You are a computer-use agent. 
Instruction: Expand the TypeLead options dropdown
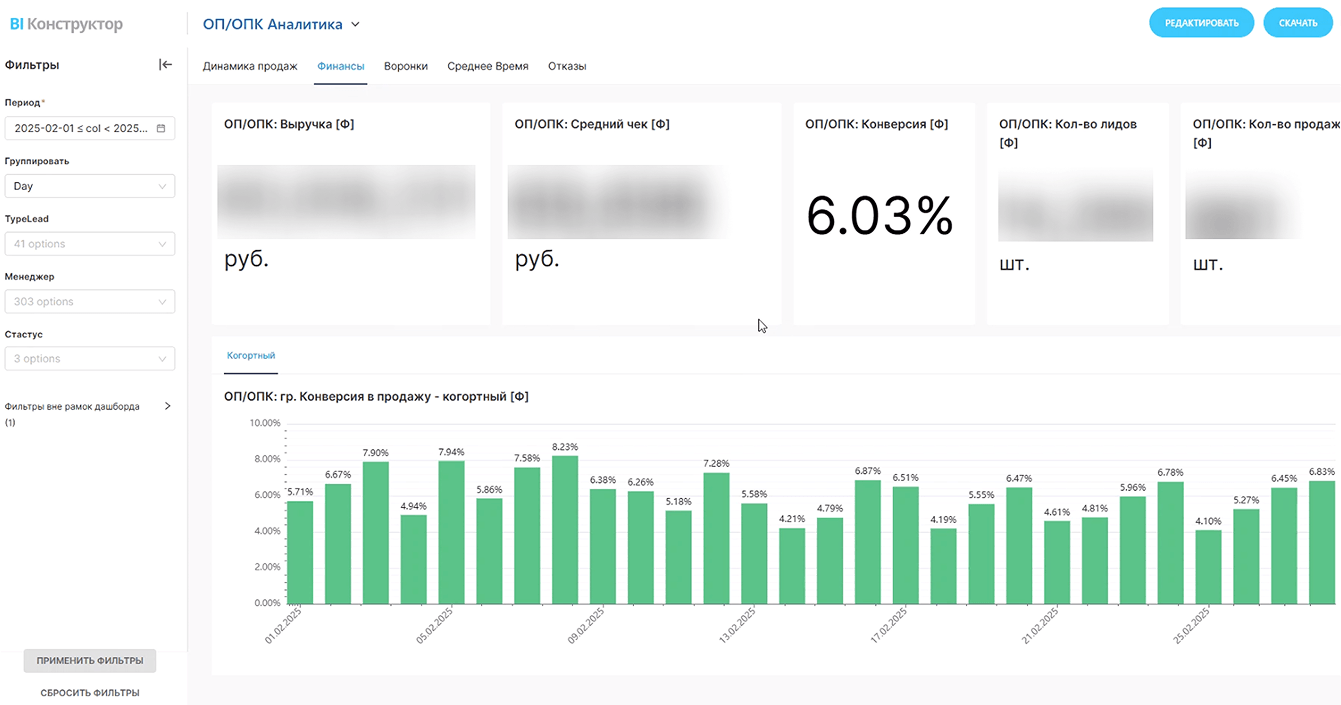(90, 244)
